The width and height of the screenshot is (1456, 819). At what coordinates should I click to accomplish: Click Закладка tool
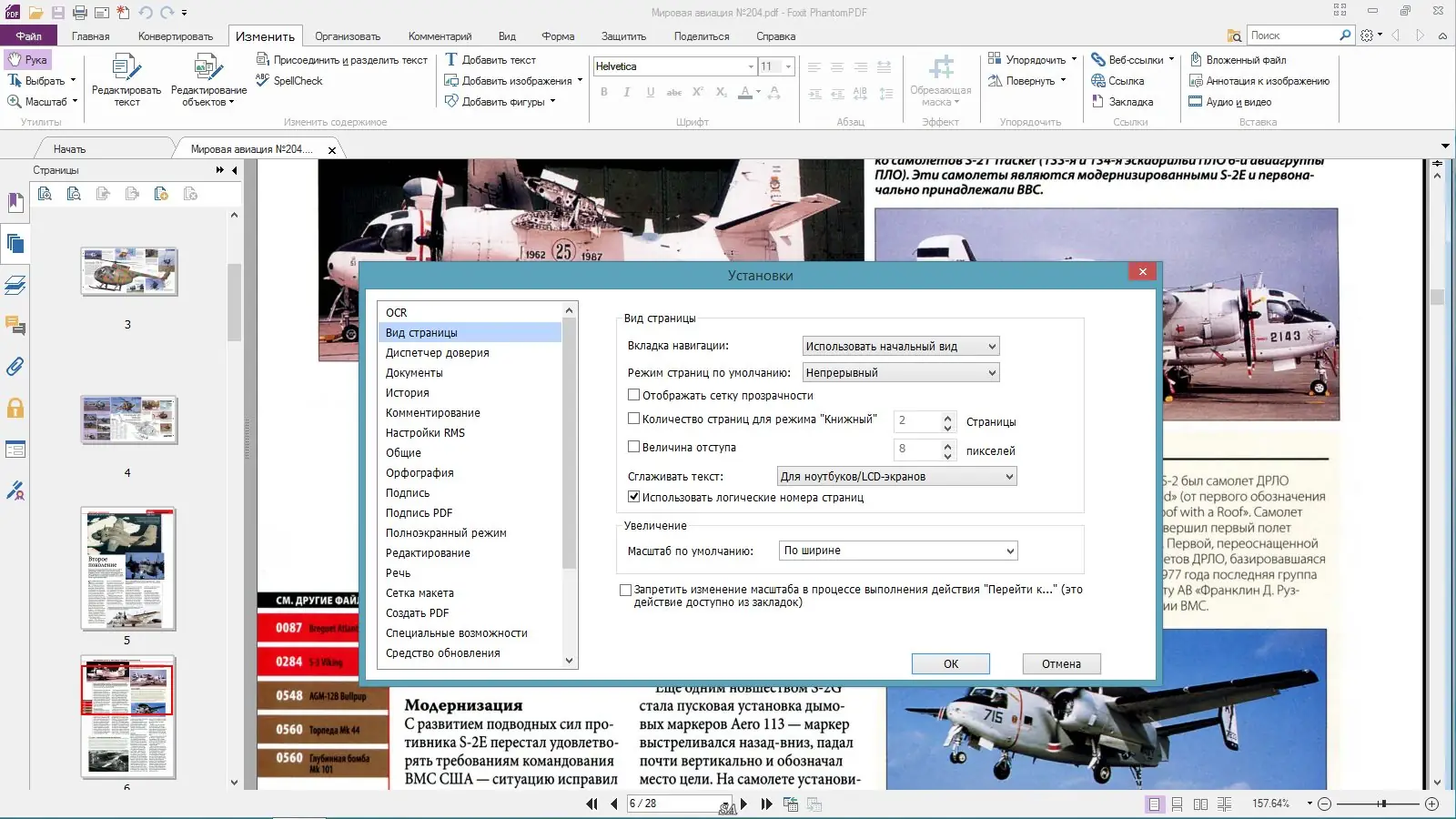point(1122,102)
